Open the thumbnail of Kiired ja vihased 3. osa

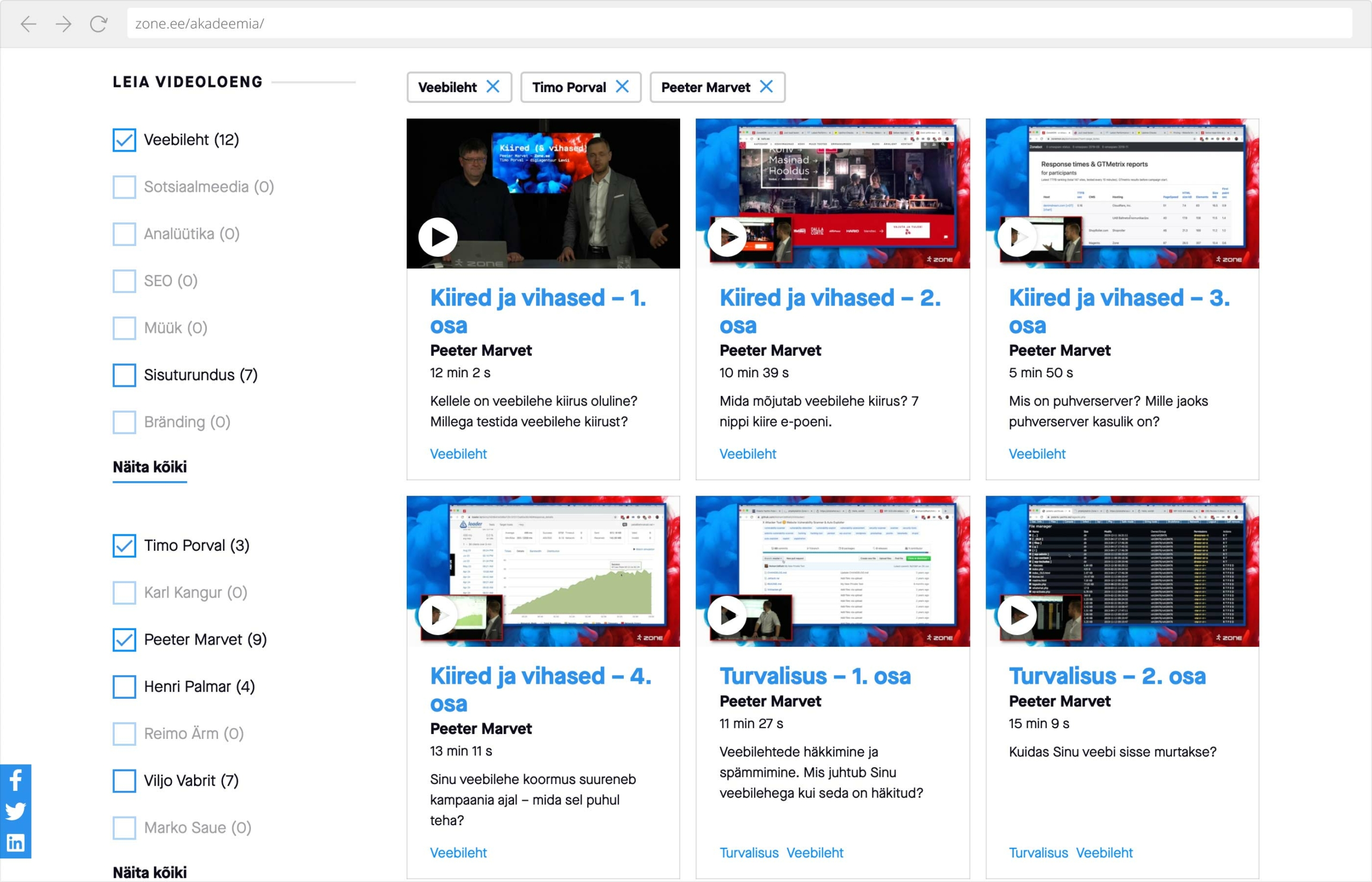click(1122, 193)
